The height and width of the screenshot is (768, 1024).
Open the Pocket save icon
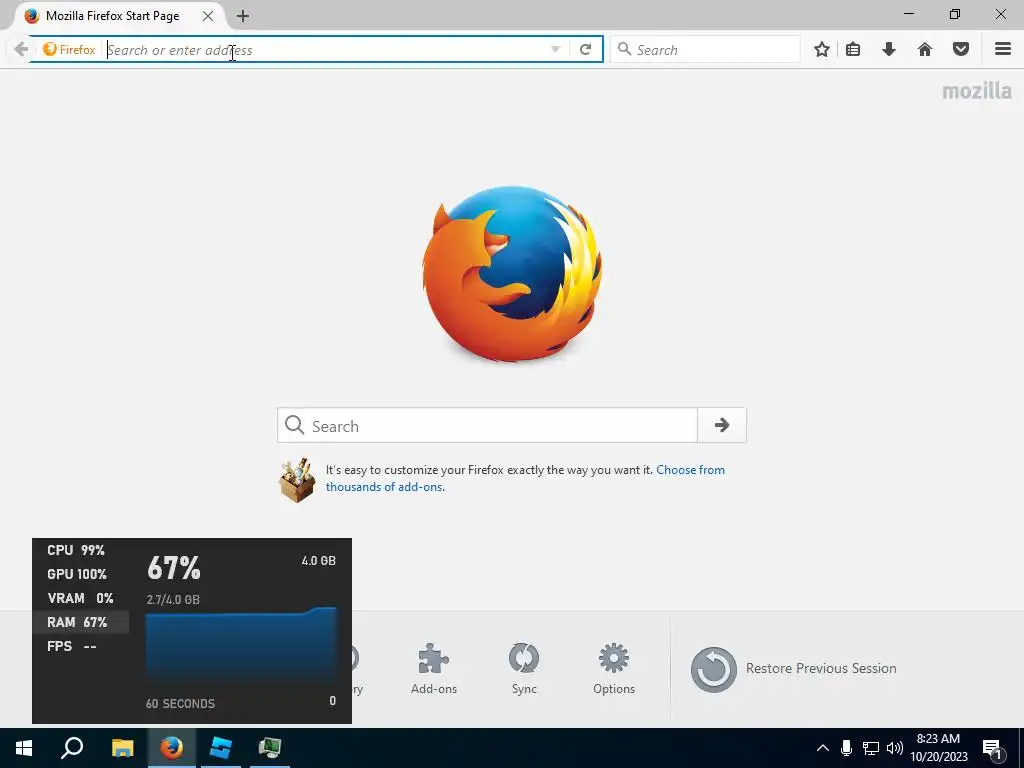tap(961, 49)
